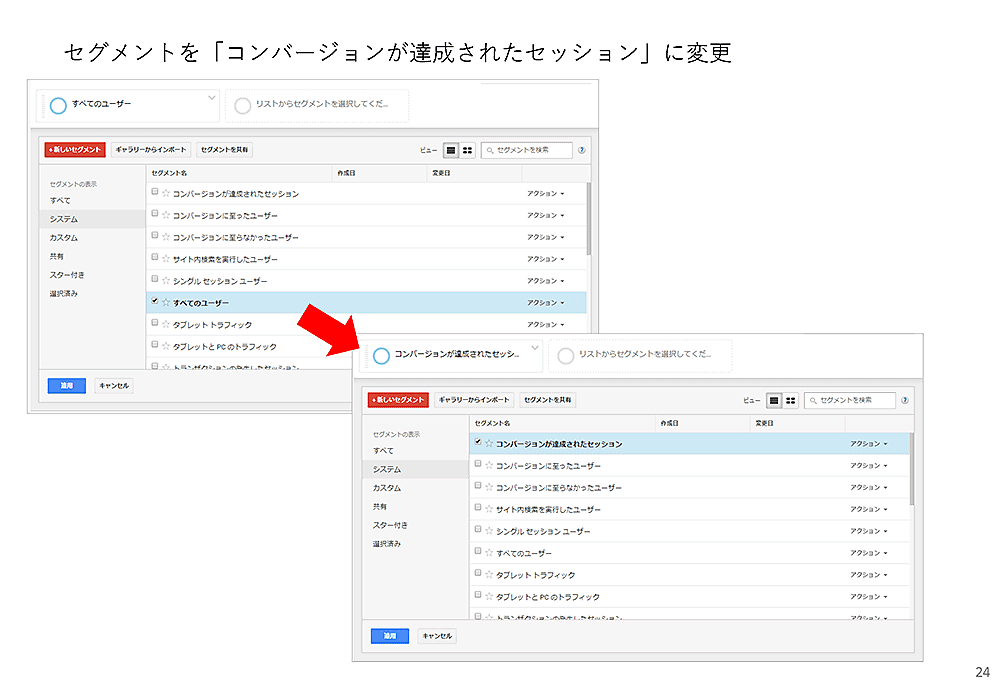Select スター付き filter in the back panel sidebar
Viewport: 1000px width, 692px height.
[67, 275]
